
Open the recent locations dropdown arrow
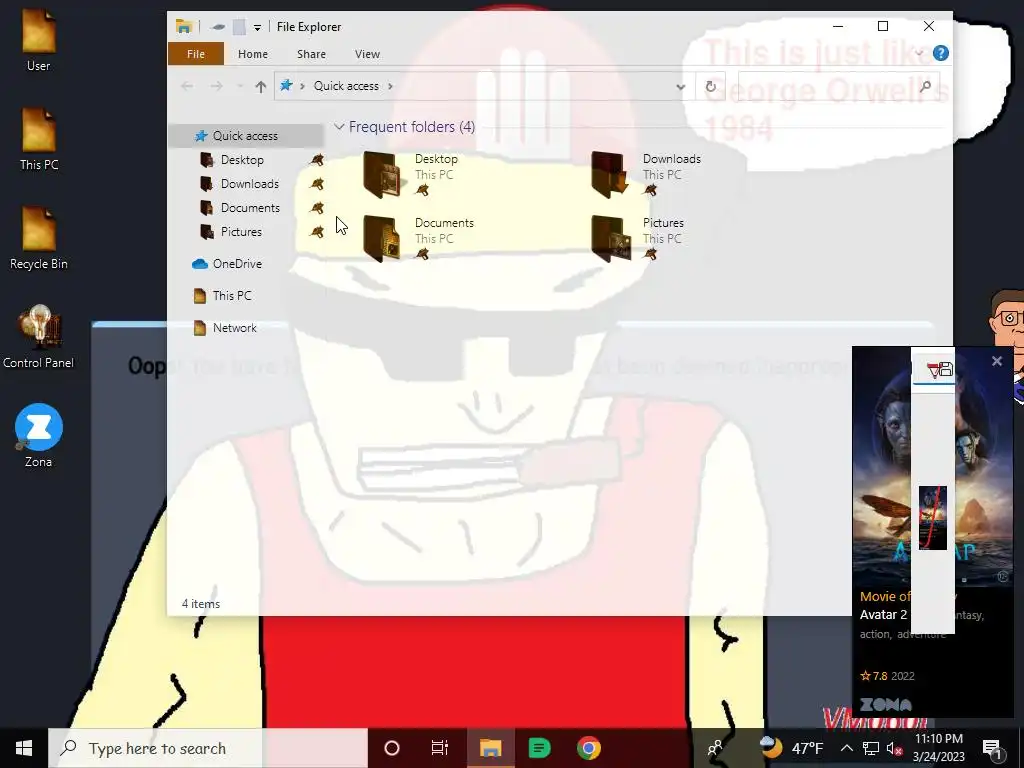point(240,86)
